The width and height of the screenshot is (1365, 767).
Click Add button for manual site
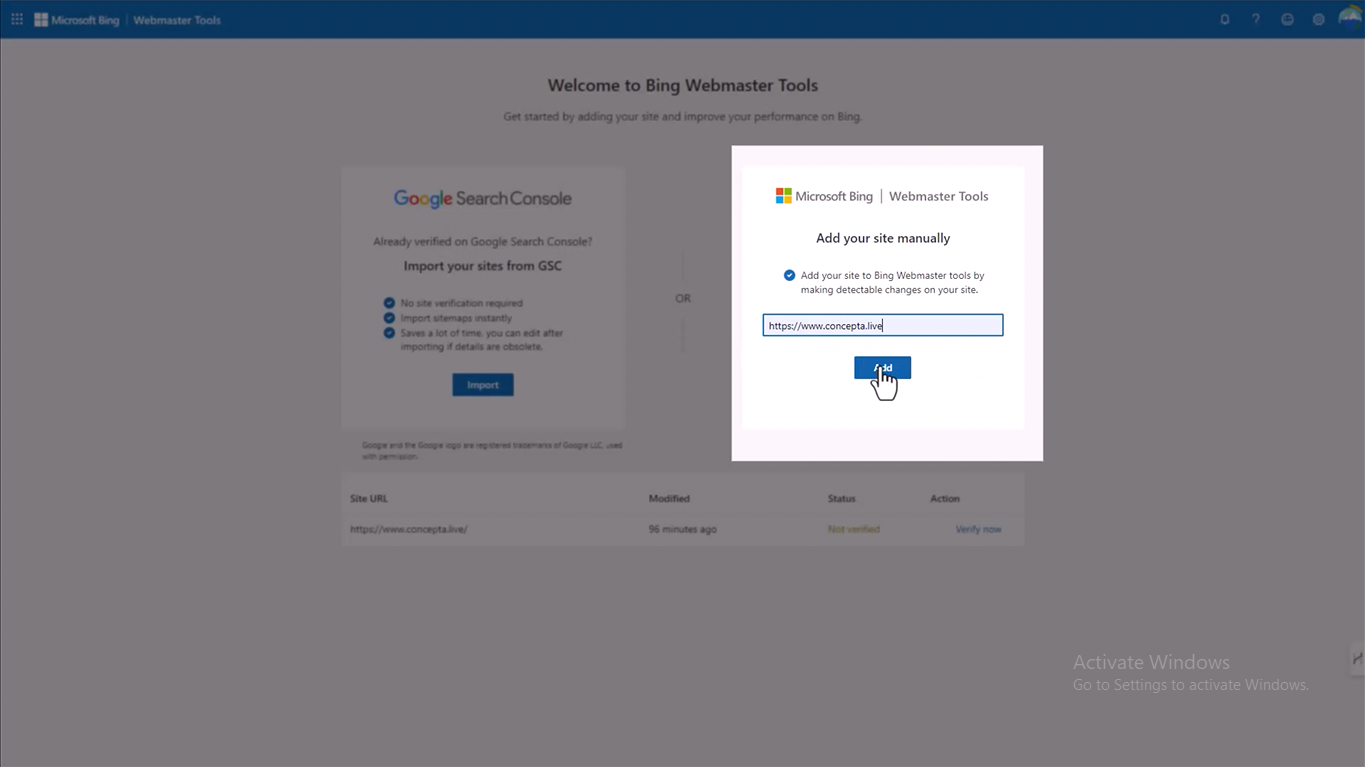(x=882, y=368)
